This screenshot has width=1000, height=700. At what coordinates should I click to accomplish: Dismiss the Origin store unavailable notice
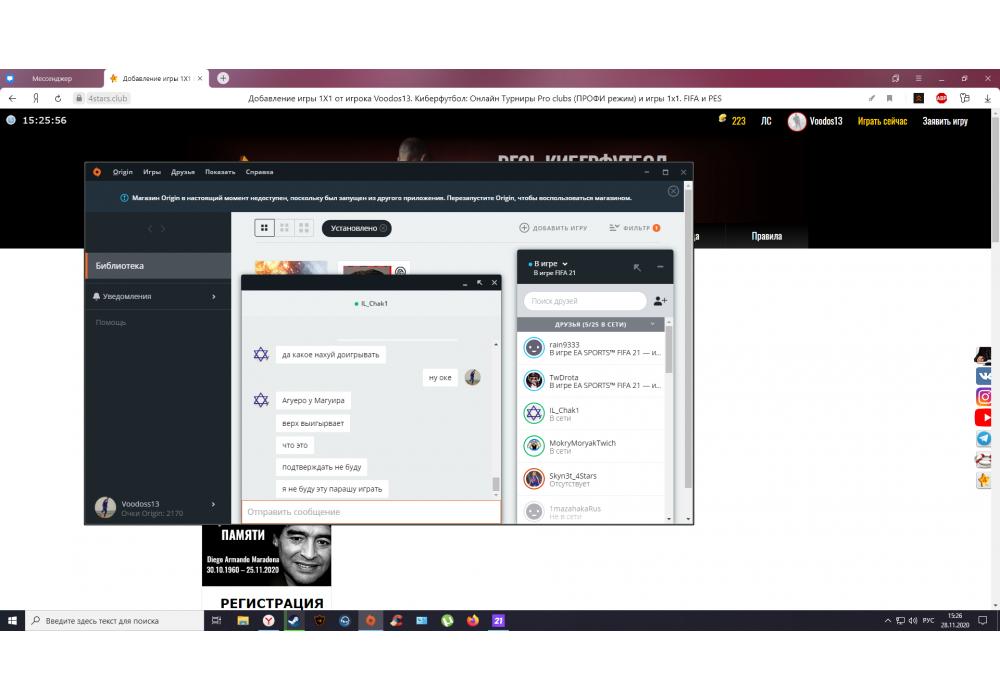click(x=673, y=191)
